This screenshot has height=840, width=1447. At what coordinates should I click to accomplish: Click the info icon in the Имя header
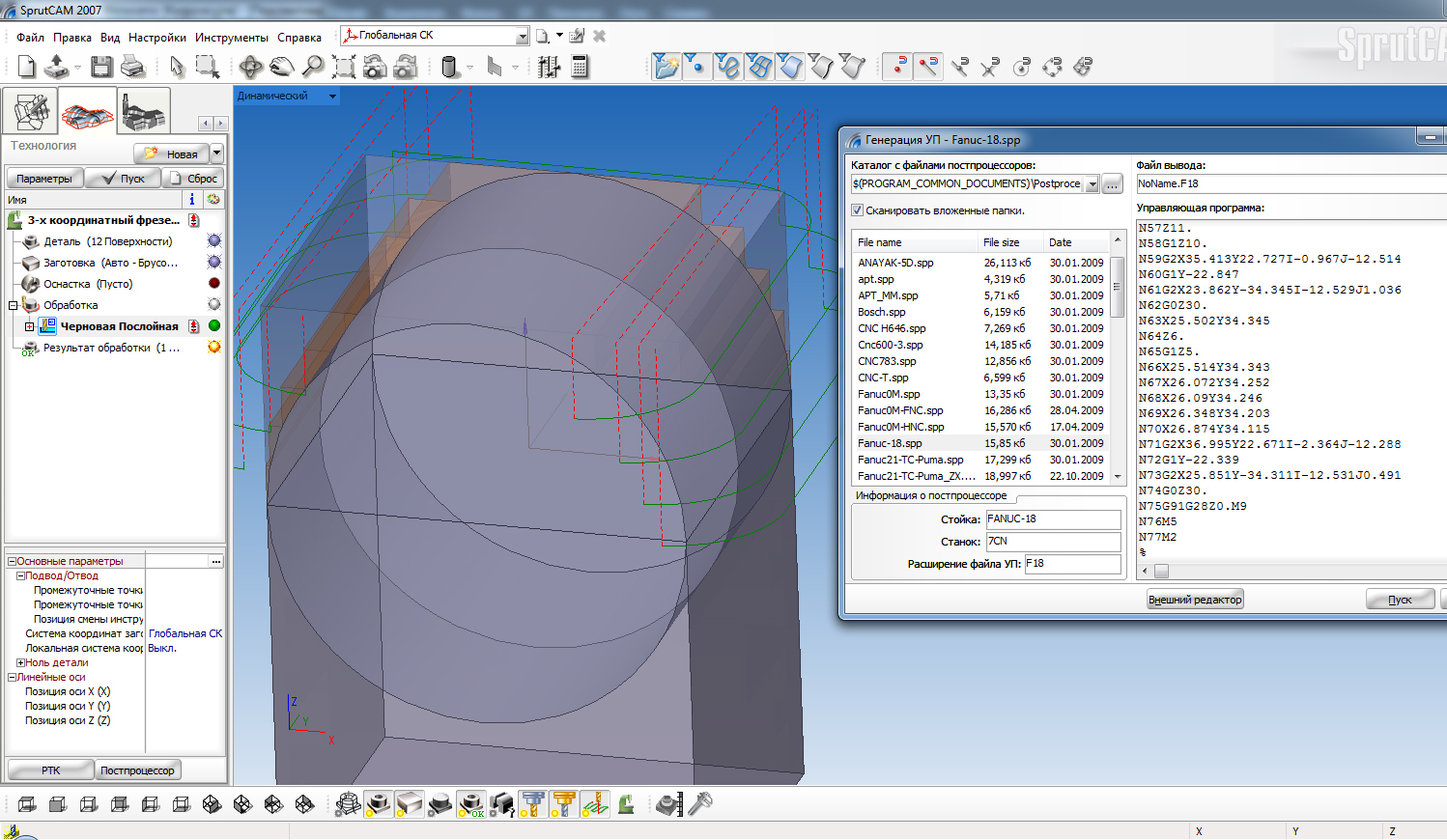192,199
